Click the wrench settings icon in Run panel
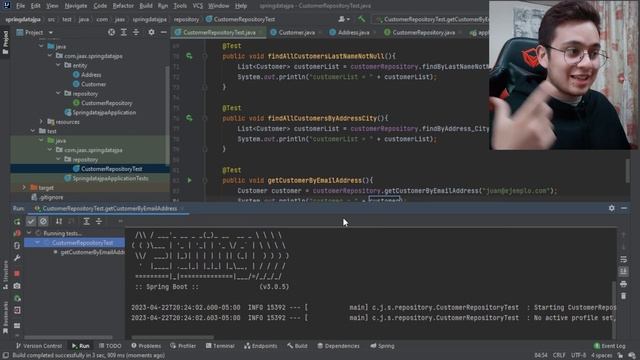 [17, 258]
